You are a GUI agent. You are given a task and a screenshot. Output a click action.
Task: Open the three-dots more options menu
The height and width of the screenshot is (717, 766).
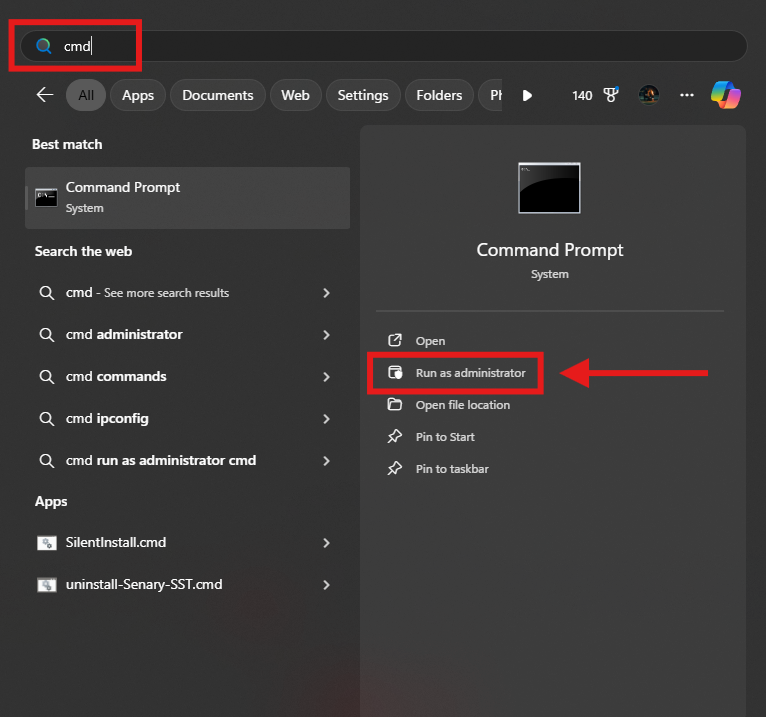pos(686,95)
